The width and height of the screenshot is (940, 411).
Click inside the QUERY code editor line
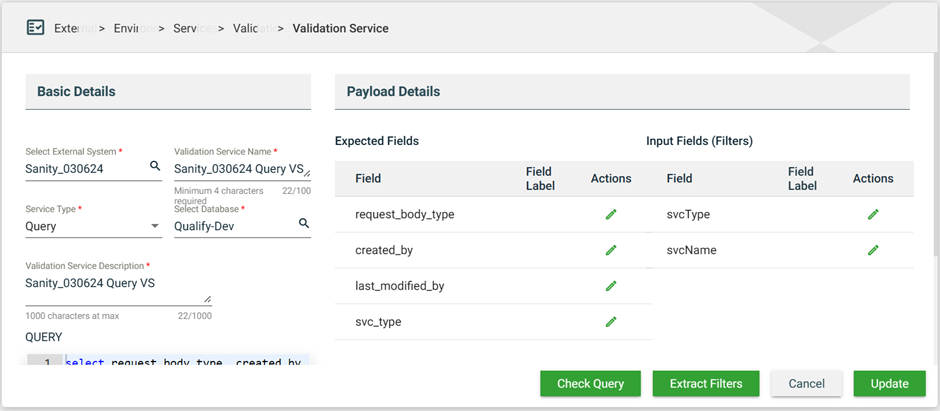[x=185, y=361]
